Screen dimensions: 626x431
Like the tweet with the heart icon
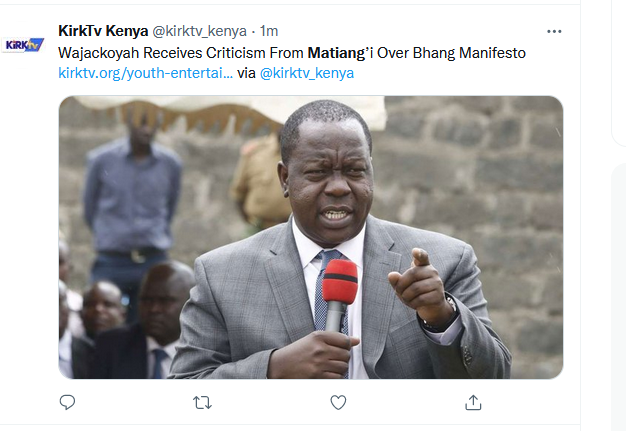pos(338,402)
